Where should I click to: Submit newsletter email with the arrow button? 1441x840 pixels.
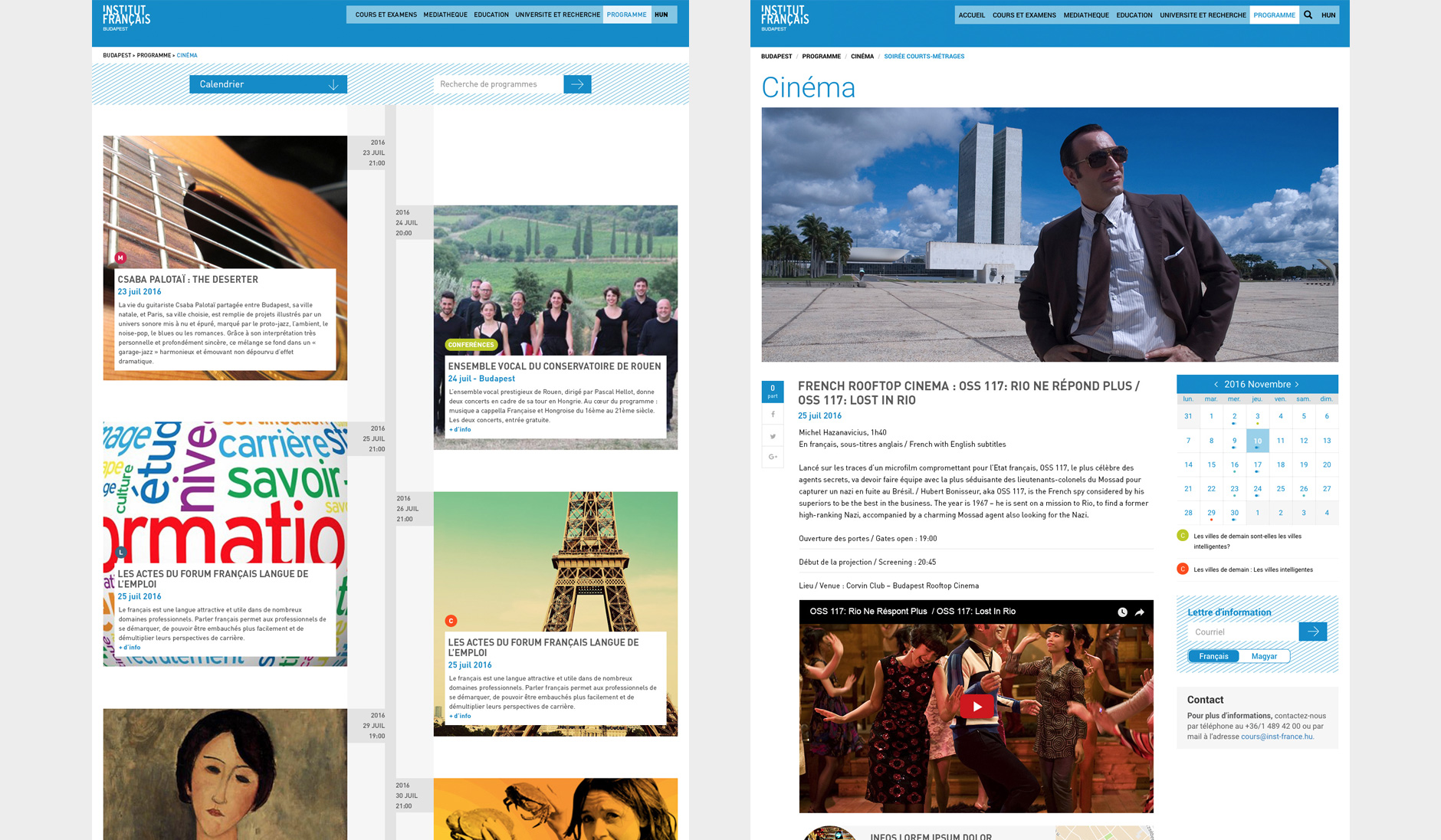(x=1313, y=632)
